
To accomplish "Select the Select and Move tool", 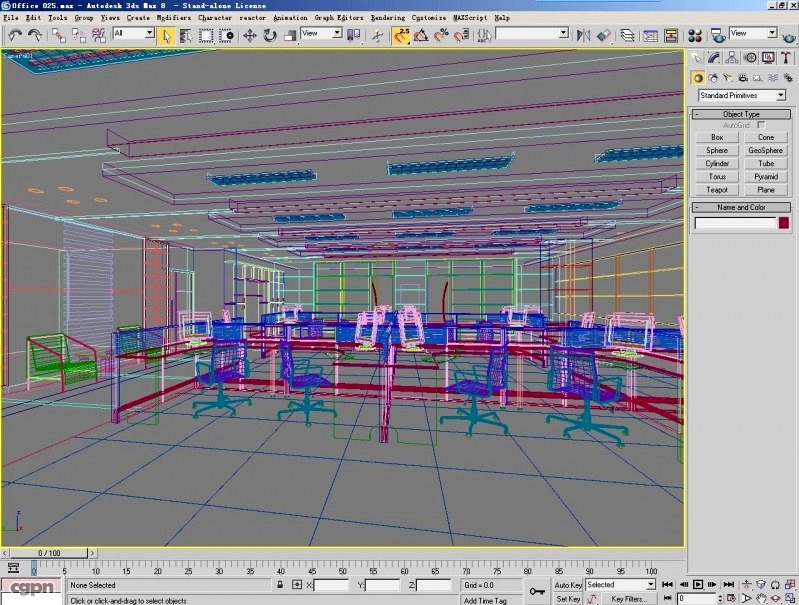I will 250,35.
